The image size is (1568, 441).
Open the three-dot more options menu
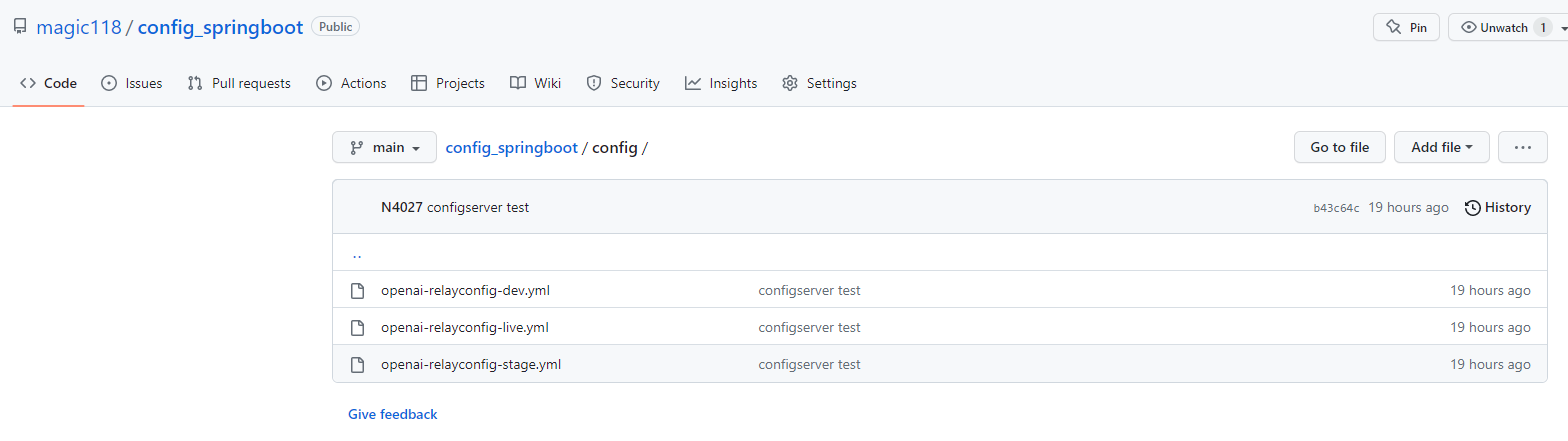tap(1523, 148)
